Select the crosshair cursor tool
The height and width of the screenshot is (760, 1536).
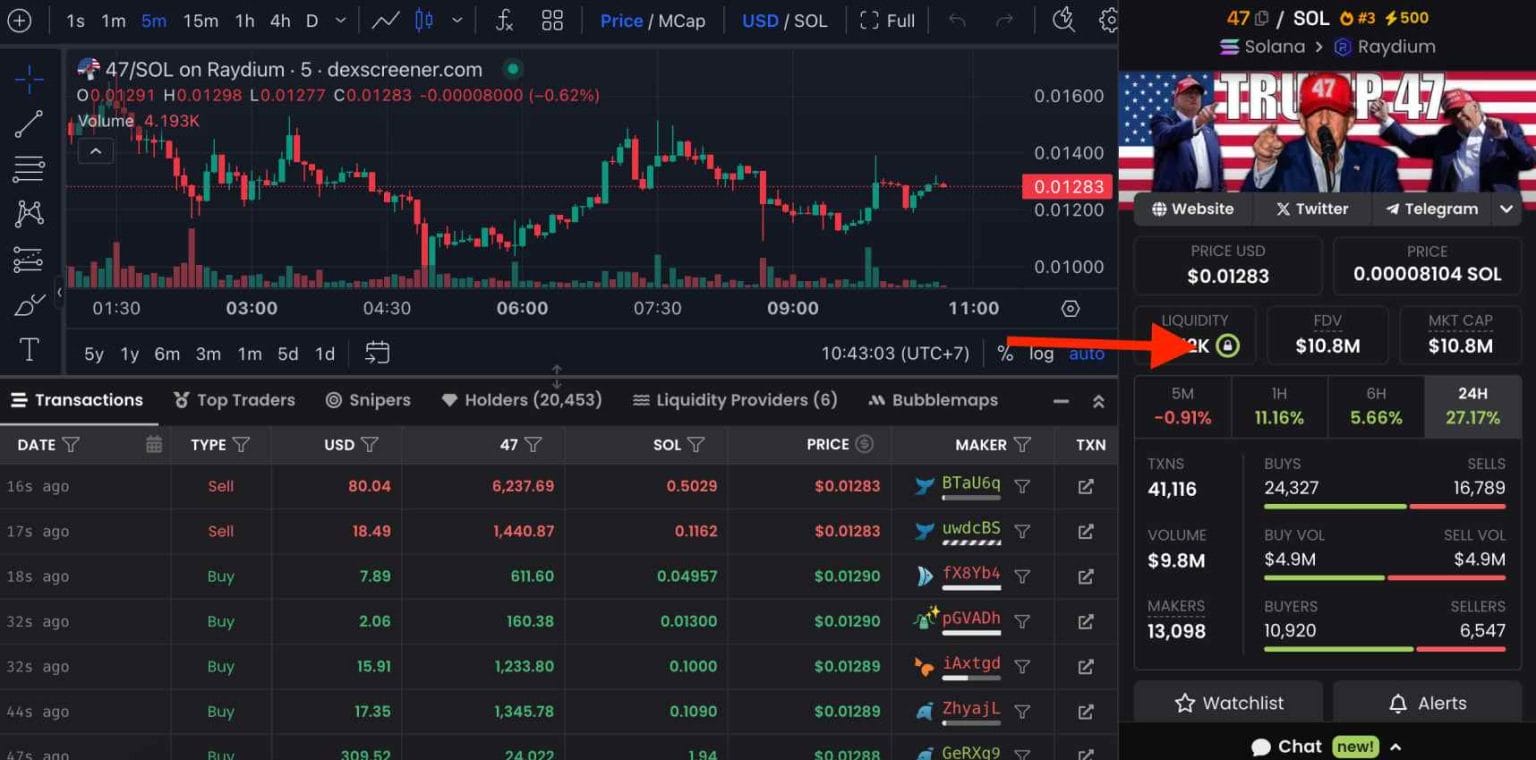point(30,78)
